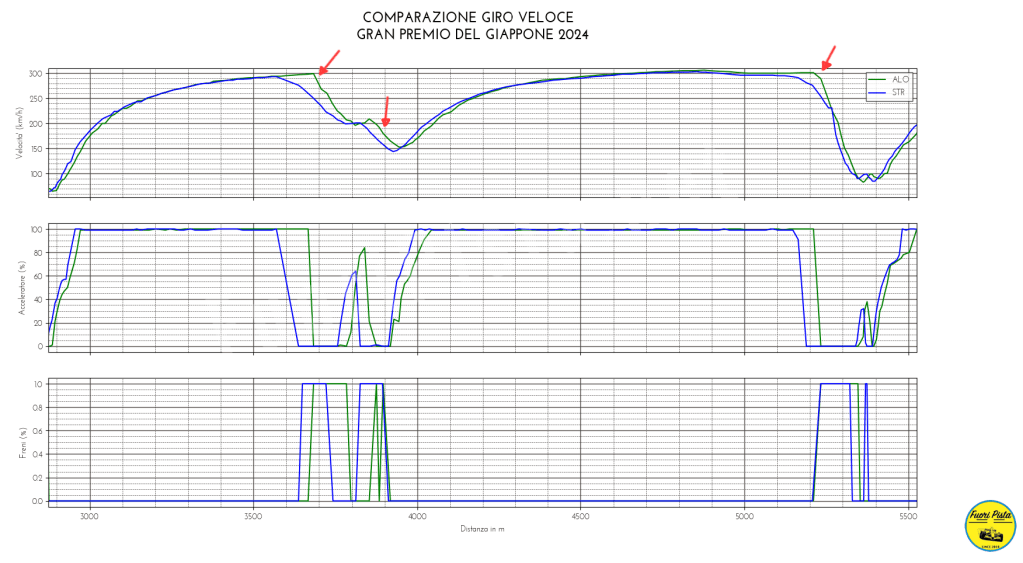Click the 3500 distance tick label
Image resolution: width=1023 pixels, height=563 pixels.
(253, 516)
